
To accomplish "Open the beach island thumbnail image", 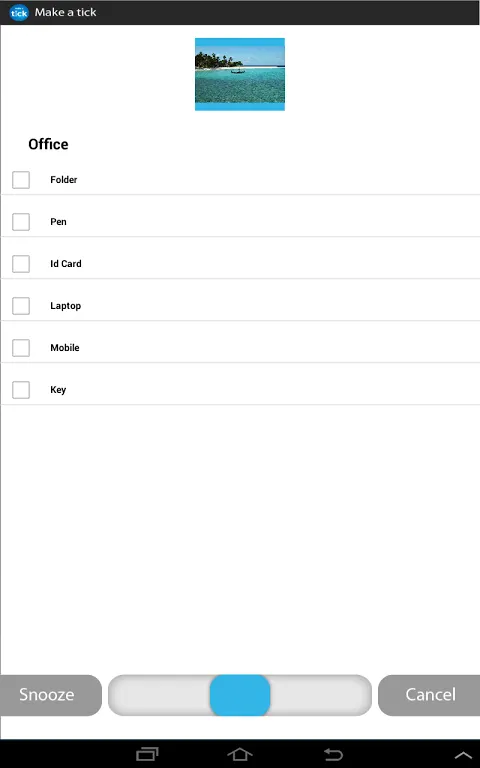I will click(240, 74).
